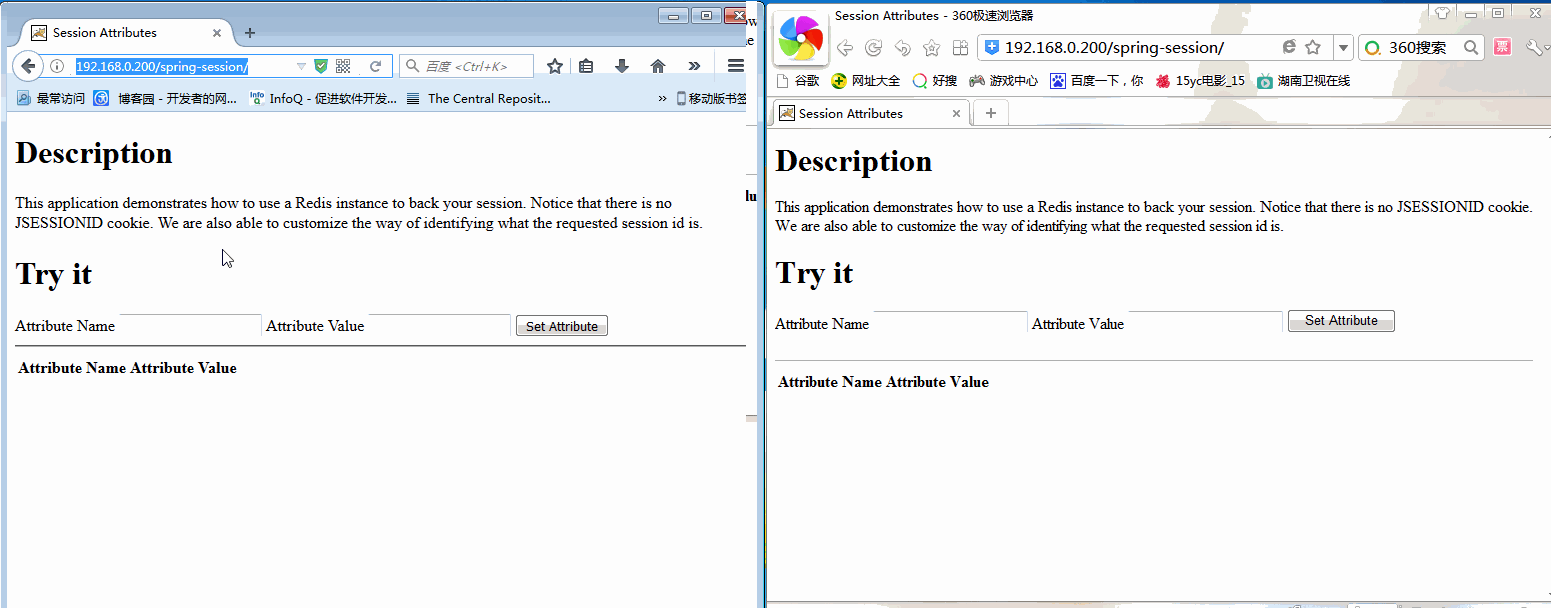Open 360 browser wrench settings menu
Image resolution: width=1551 pixels, height=608 pixels.
pos(1535,47)
